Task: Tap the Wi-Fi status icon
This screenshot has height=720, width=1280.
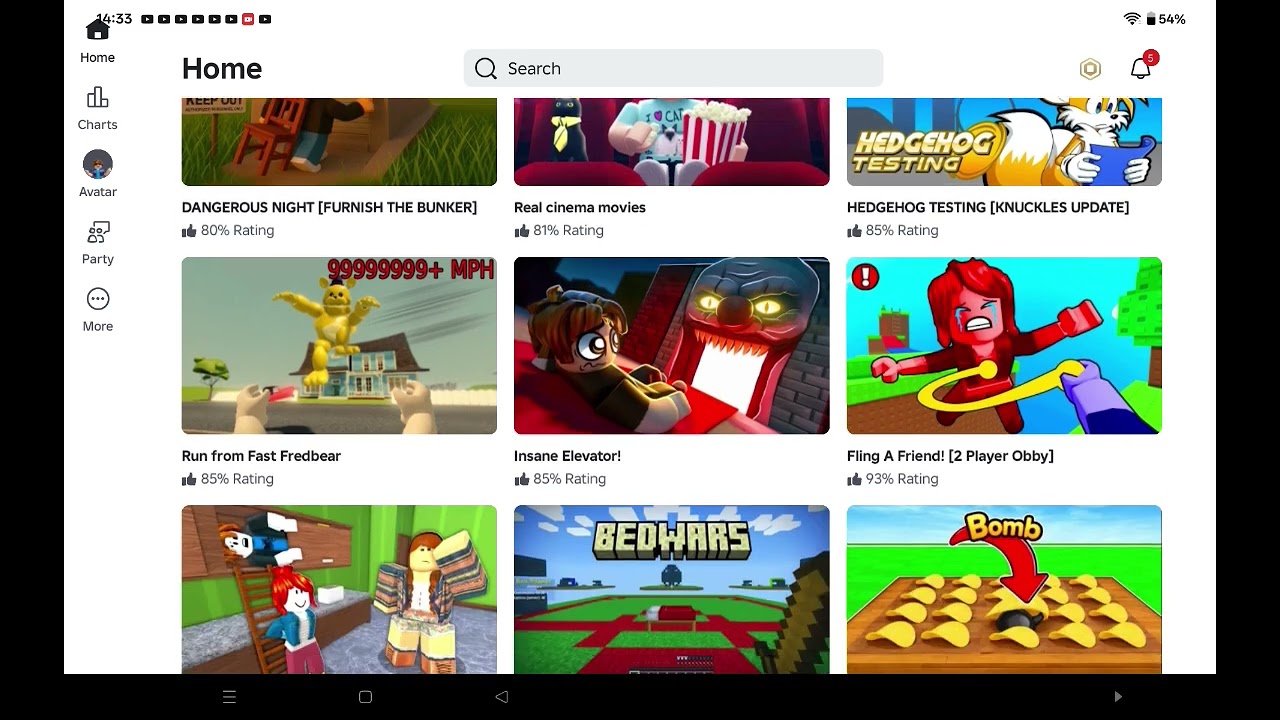Action: 1132,19
